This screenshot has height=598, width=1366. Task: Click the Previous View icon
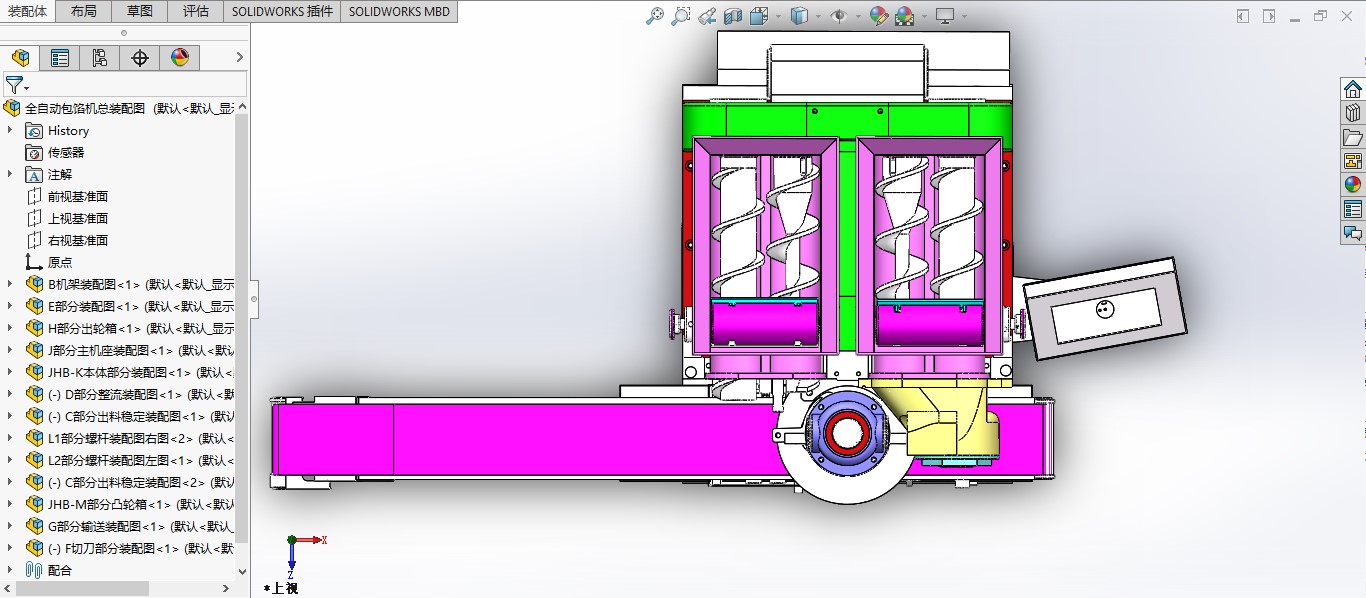[x=707, y=16]
